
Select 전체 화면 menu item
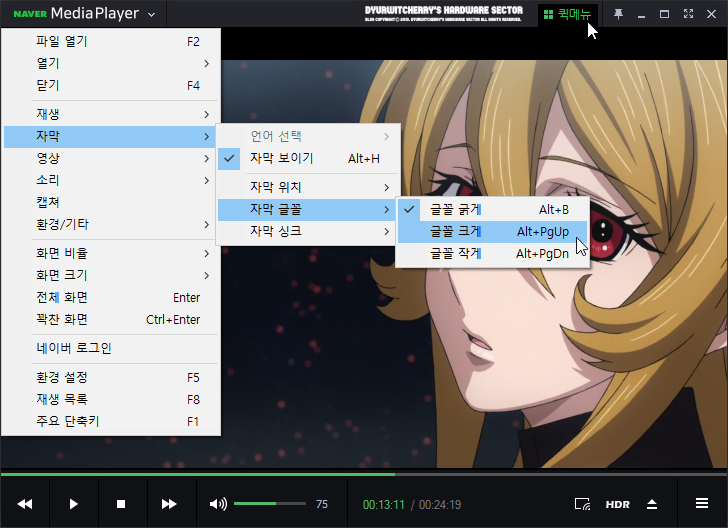coord(111,298)
